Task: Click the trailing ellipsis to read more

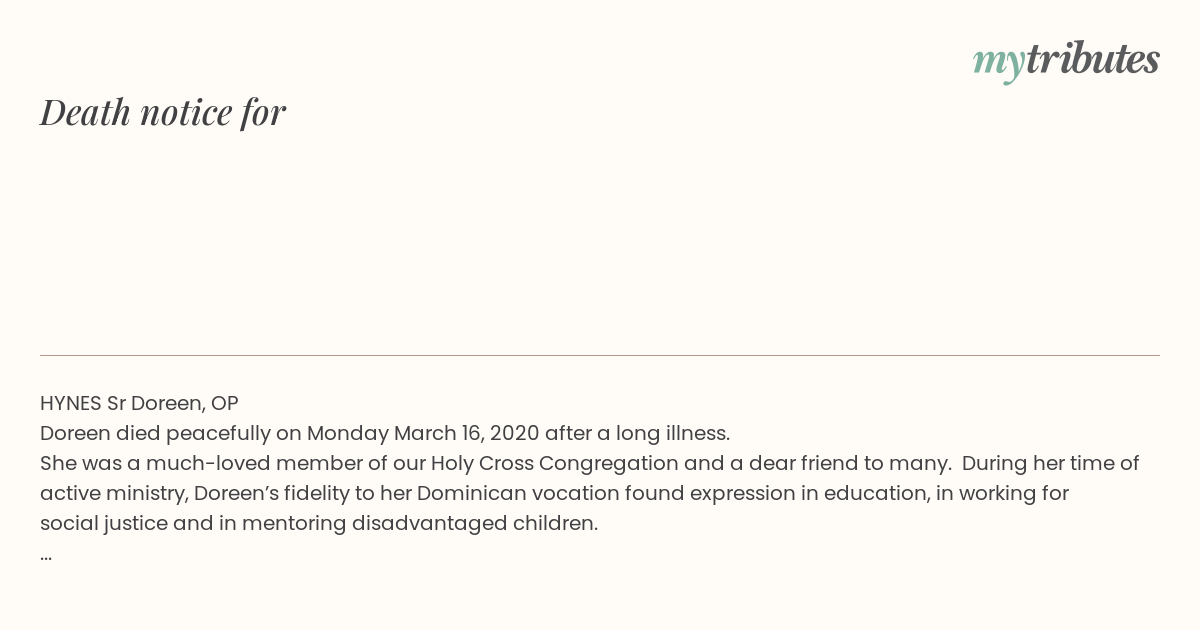Action: point(46,556)
